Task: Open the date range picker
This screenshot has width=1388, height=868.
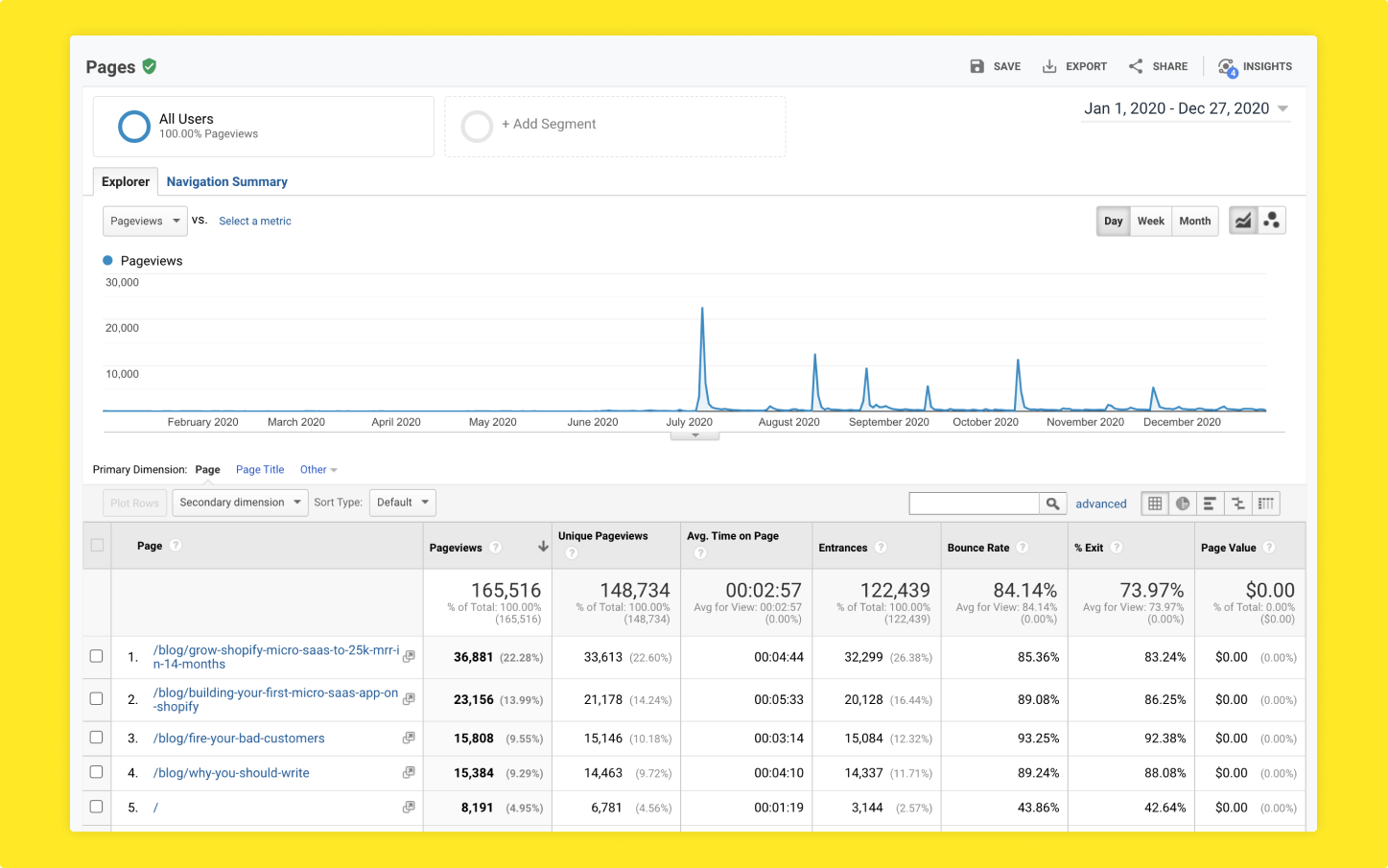Action: 1186,108
